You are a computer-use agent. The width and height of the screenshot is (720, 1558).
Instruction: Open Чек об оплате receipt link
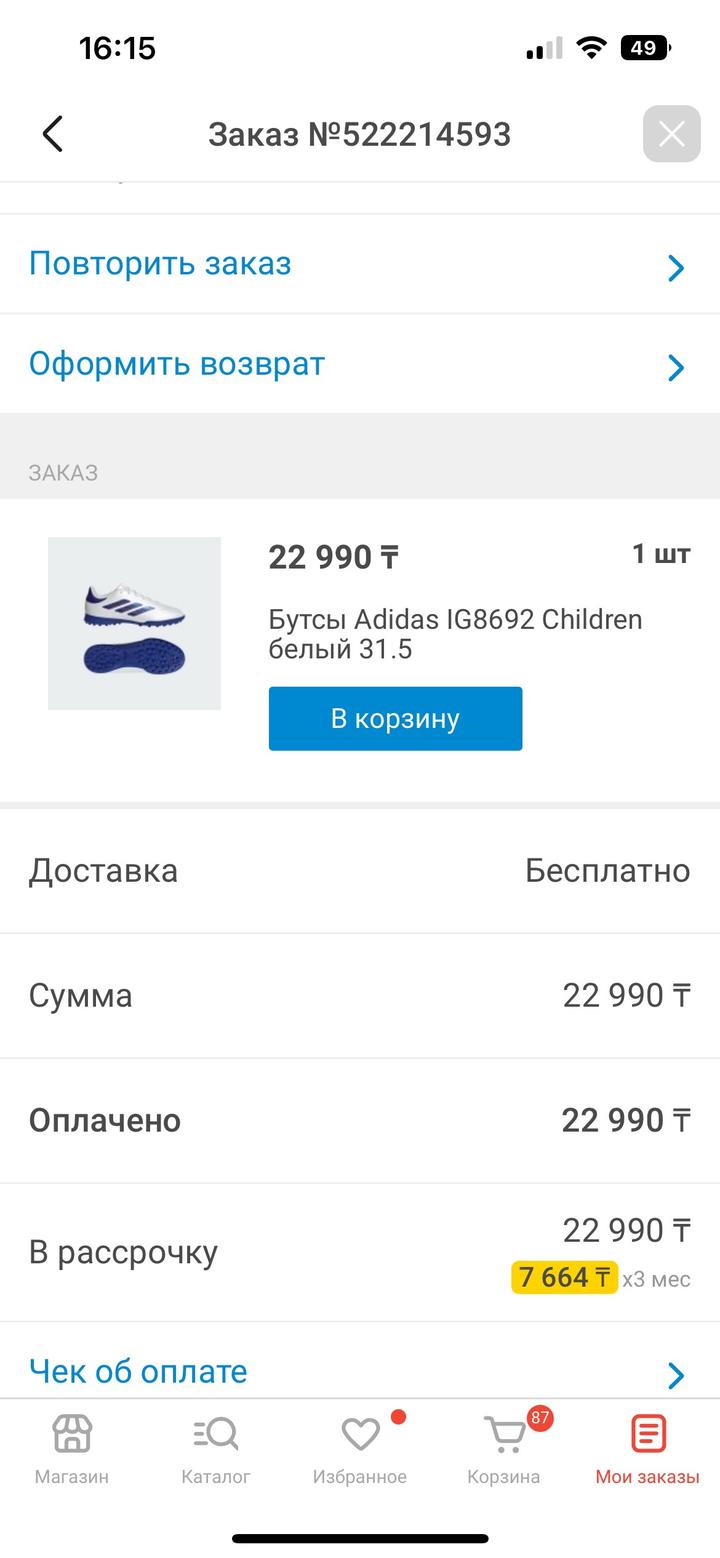pos(138,1371)
